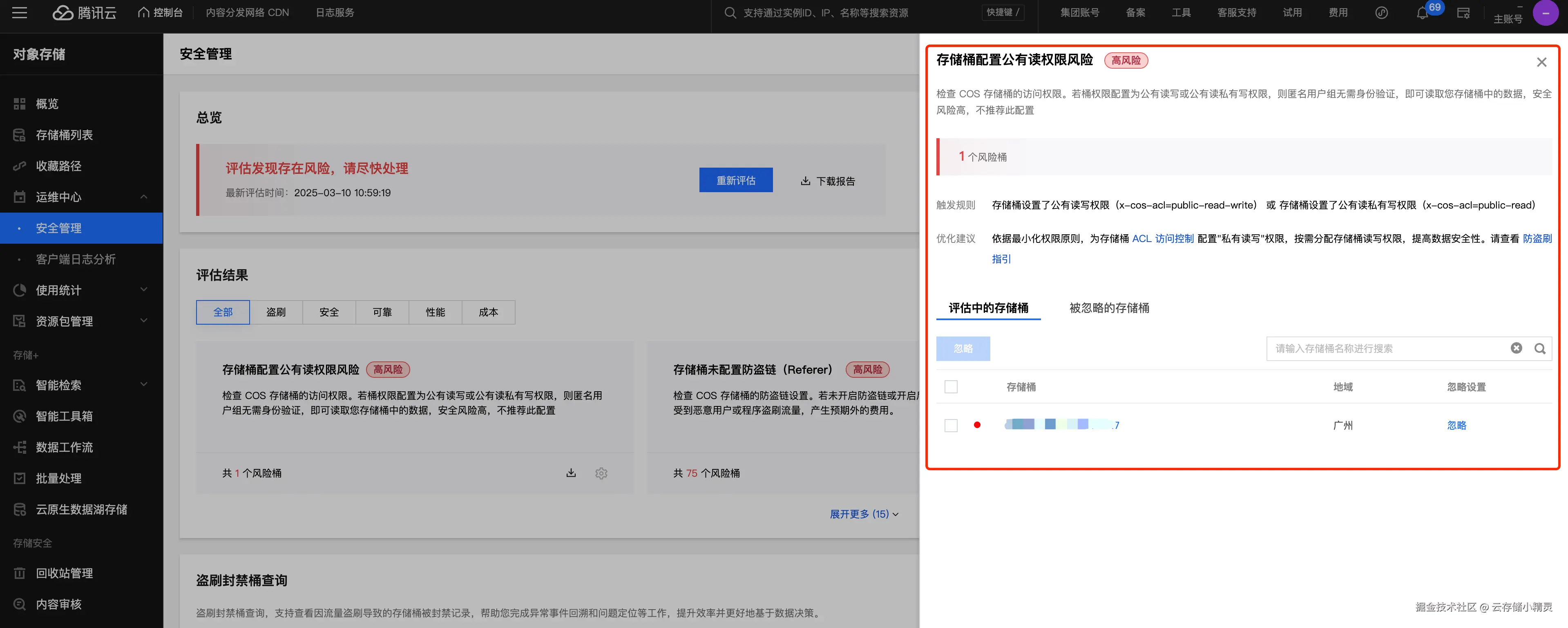This screenshot has height=628, width=1568.
Task: Select all buckets header checkbox
Action: 951,388
